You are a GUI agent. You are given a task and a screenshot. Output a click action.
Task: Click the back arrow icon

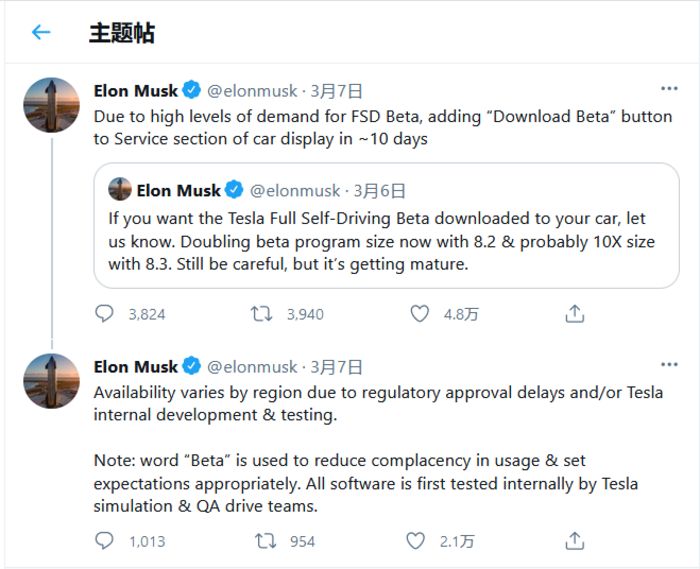[41, 32]
